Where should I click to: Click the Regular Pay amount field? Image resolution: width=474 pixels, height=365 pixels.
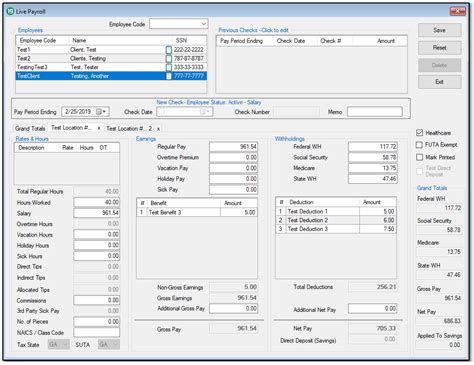(x=234, y=147)
